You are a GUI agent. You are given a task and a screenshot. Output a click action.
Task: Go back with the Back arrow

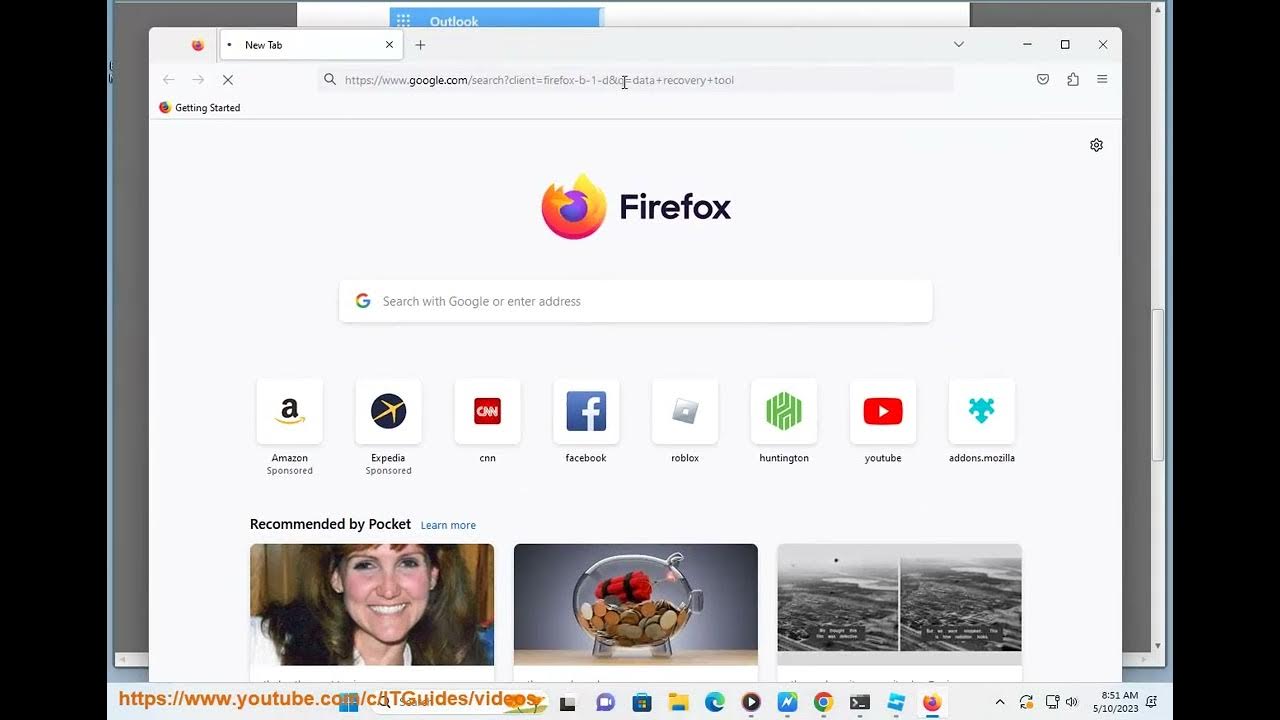(x=168, y=80)
